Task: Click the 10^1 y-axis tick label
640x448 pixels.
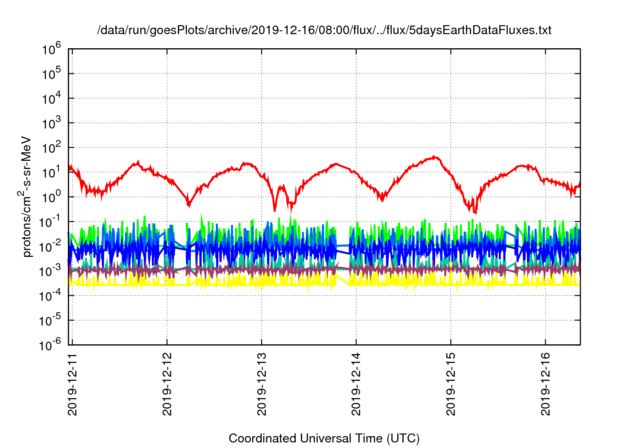Action: (x=51, y=173)
